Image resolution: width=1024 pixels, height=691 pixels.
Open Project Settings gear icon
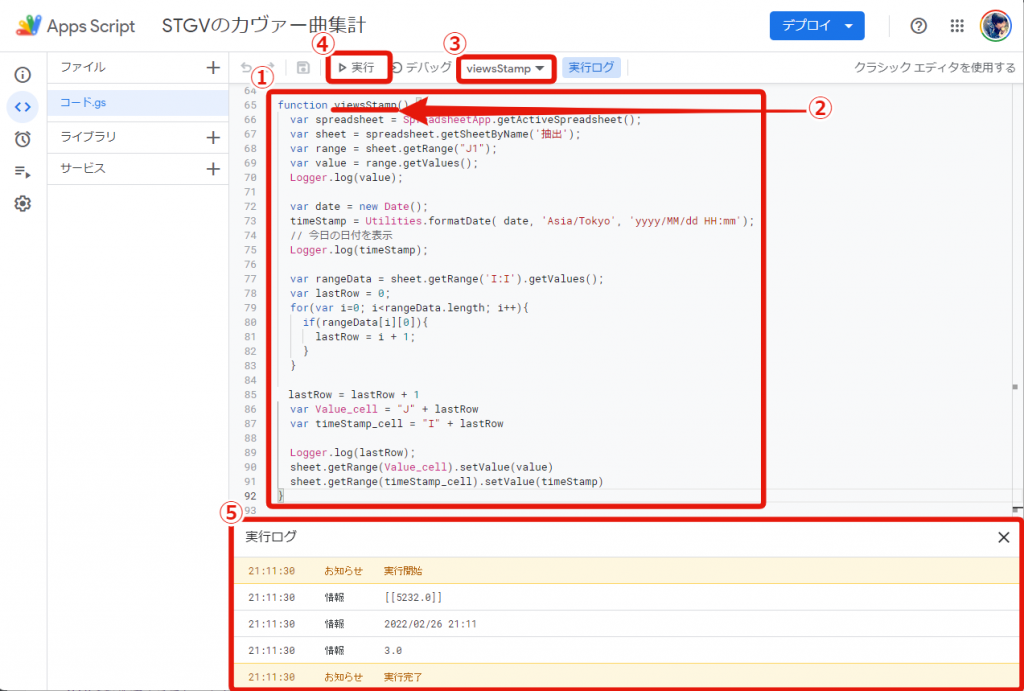coord(22,203)
